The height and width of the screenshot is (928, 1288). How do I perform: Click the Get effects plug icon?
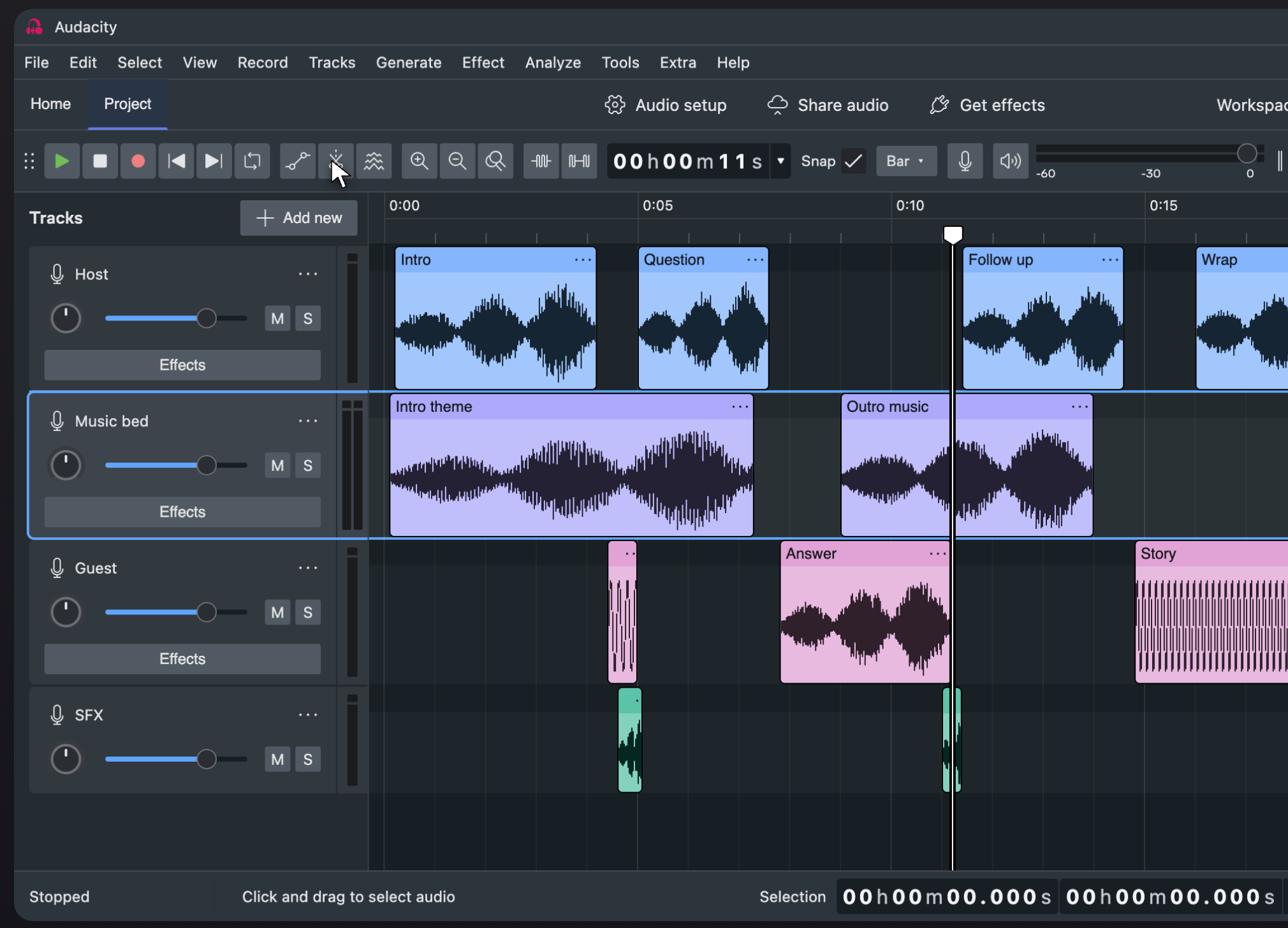(939, 105)
